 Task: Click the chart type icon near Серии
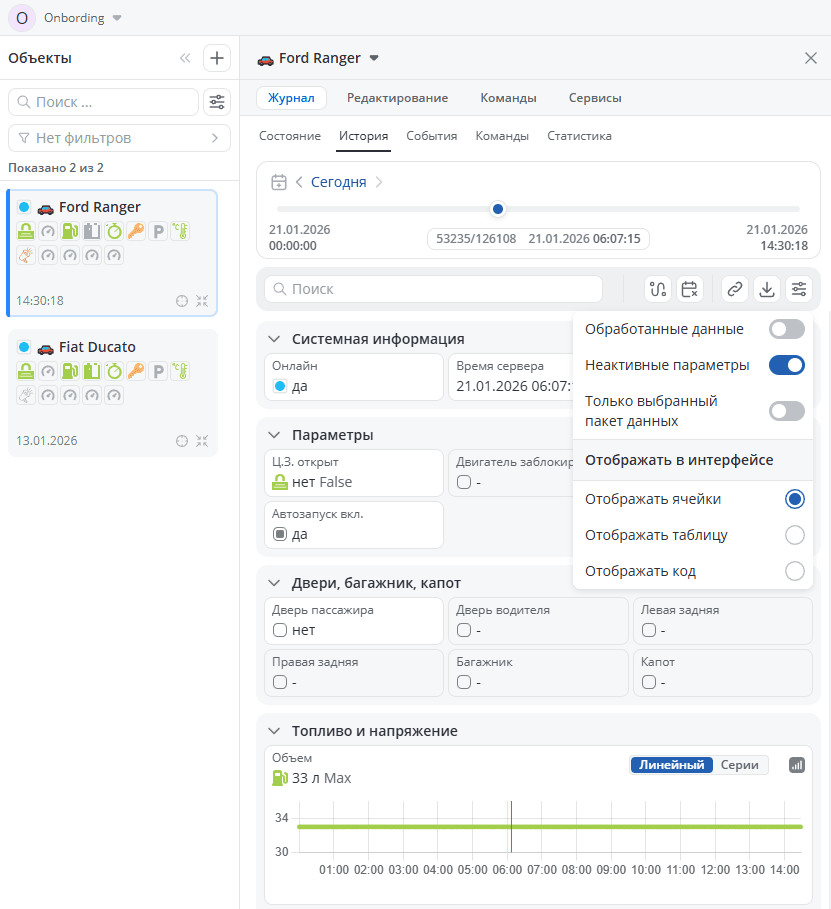[797, 765]
